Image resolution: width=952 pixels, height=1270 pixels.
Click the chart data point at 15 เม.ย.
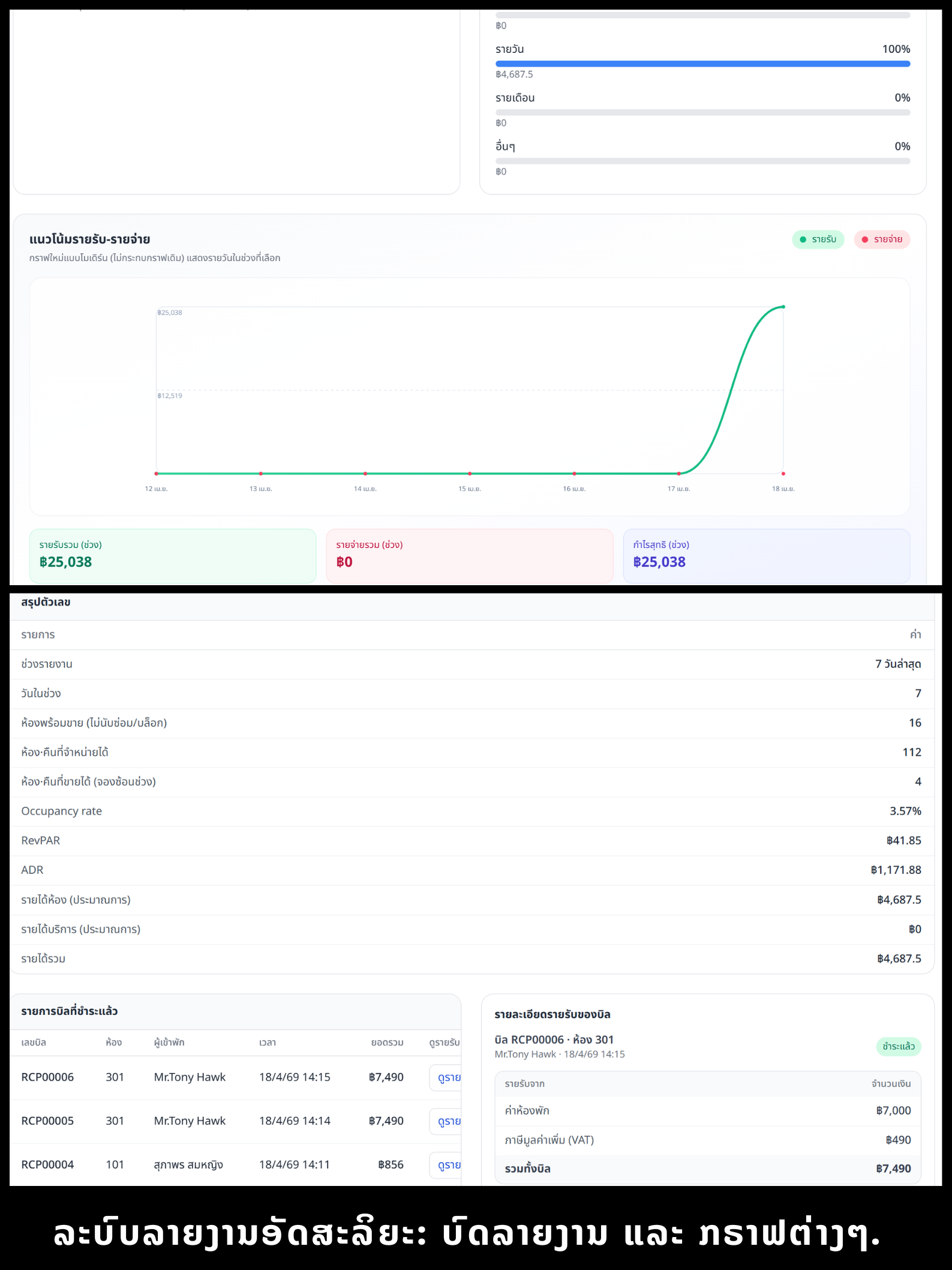(x=470, y=474)
